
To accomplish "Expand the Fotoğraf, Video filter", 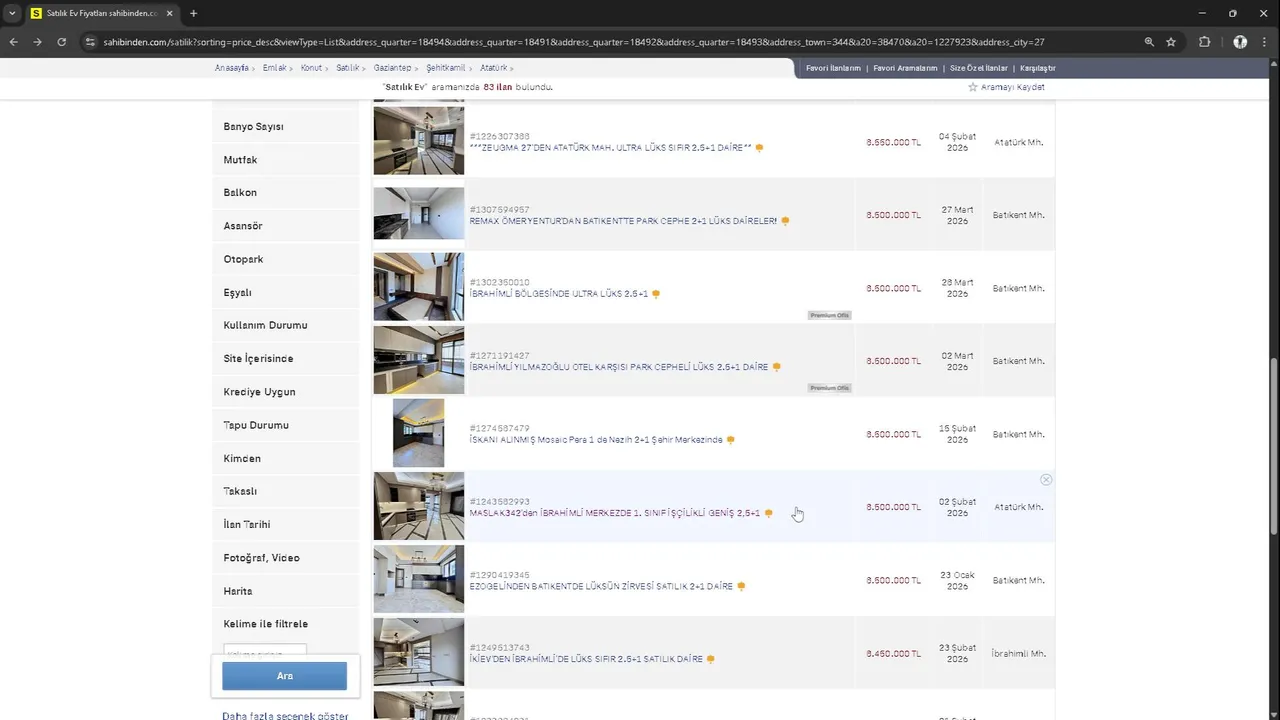I will (x=284, y=558).
